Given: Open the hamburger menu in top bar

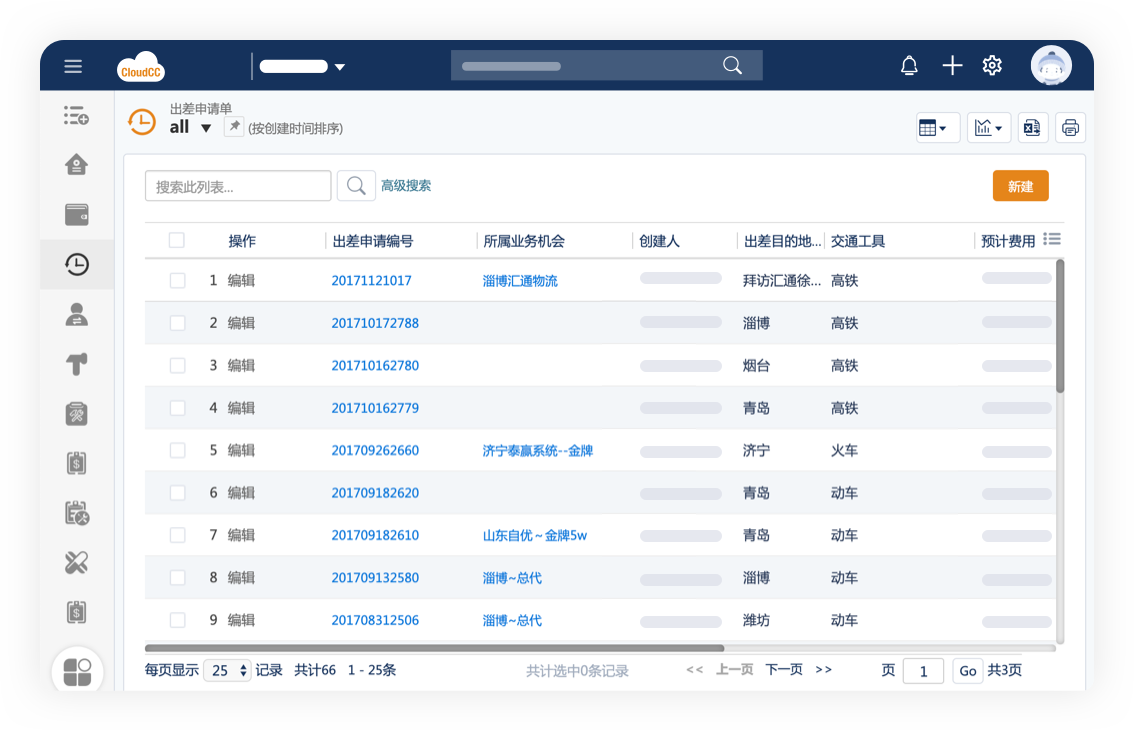Looking at the screenshot, I should pos(73,66).
